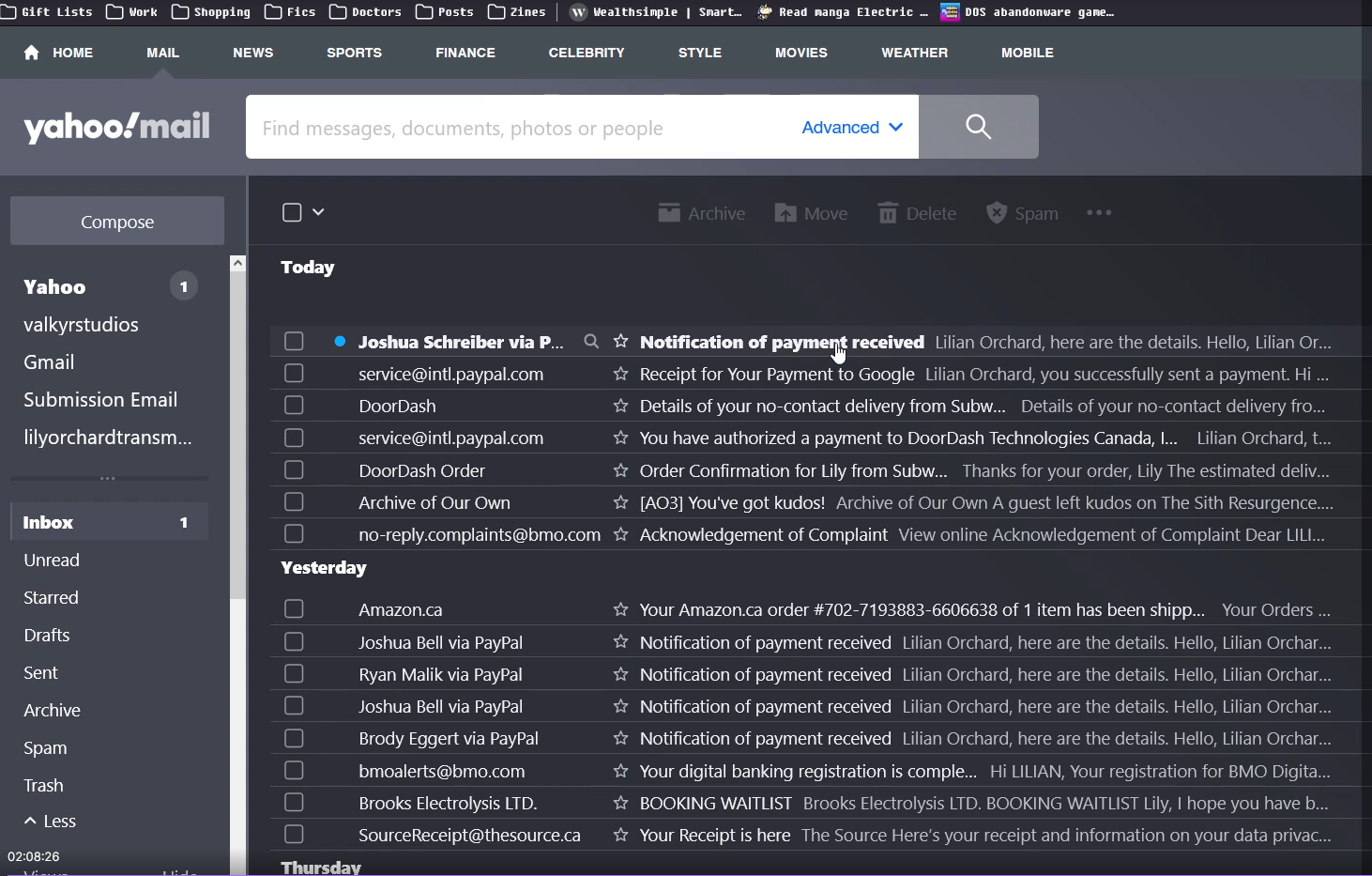Image resolution: width=1372 pixels, height=876 pixels.
Task: Go to the MOVIES tab
Action: 801,53
